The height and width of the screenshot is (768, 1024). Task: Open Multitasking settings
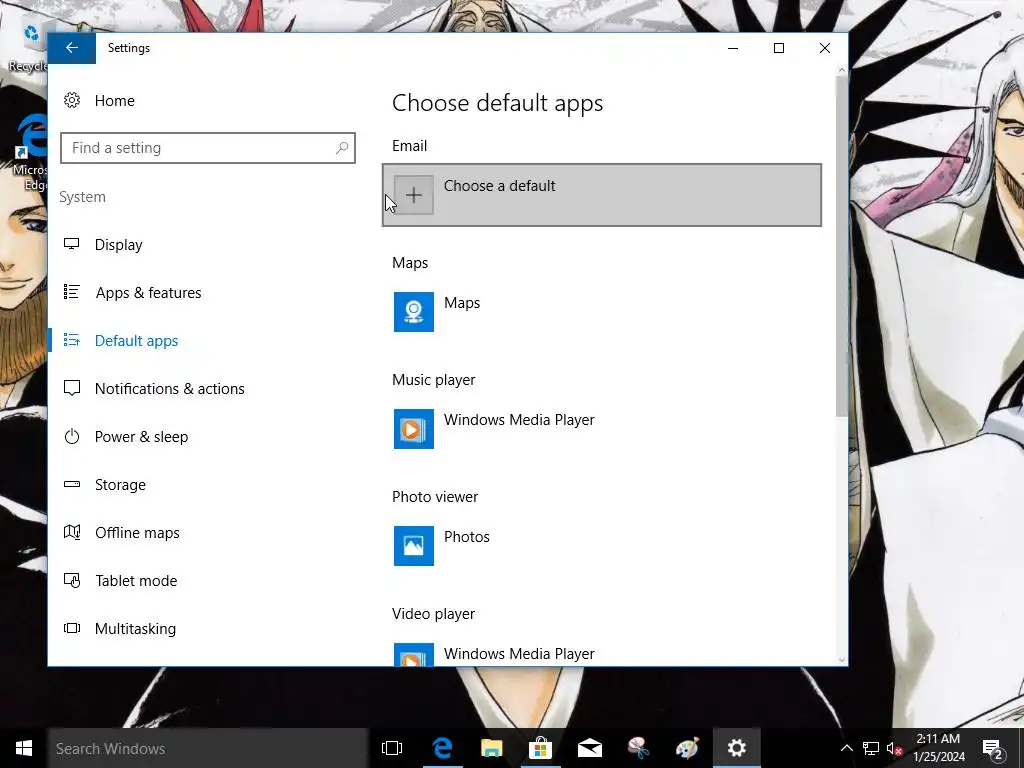(135, 629)
